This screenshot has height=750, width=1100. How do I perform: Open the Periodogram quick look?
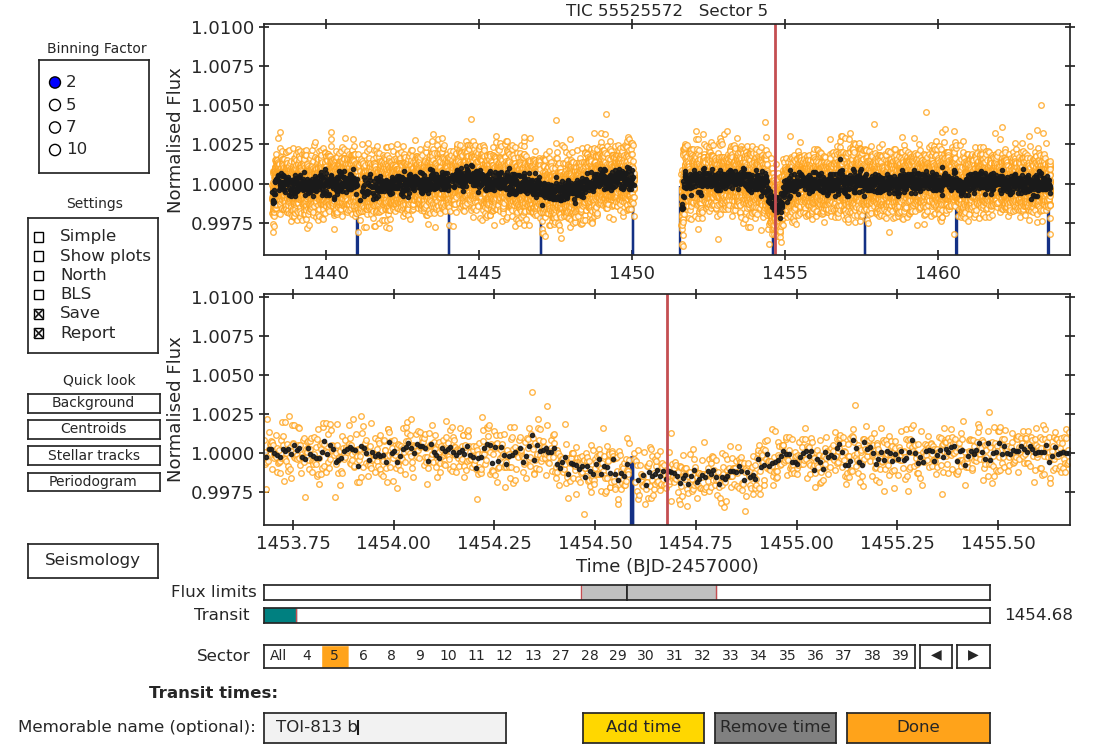(93, 482)
